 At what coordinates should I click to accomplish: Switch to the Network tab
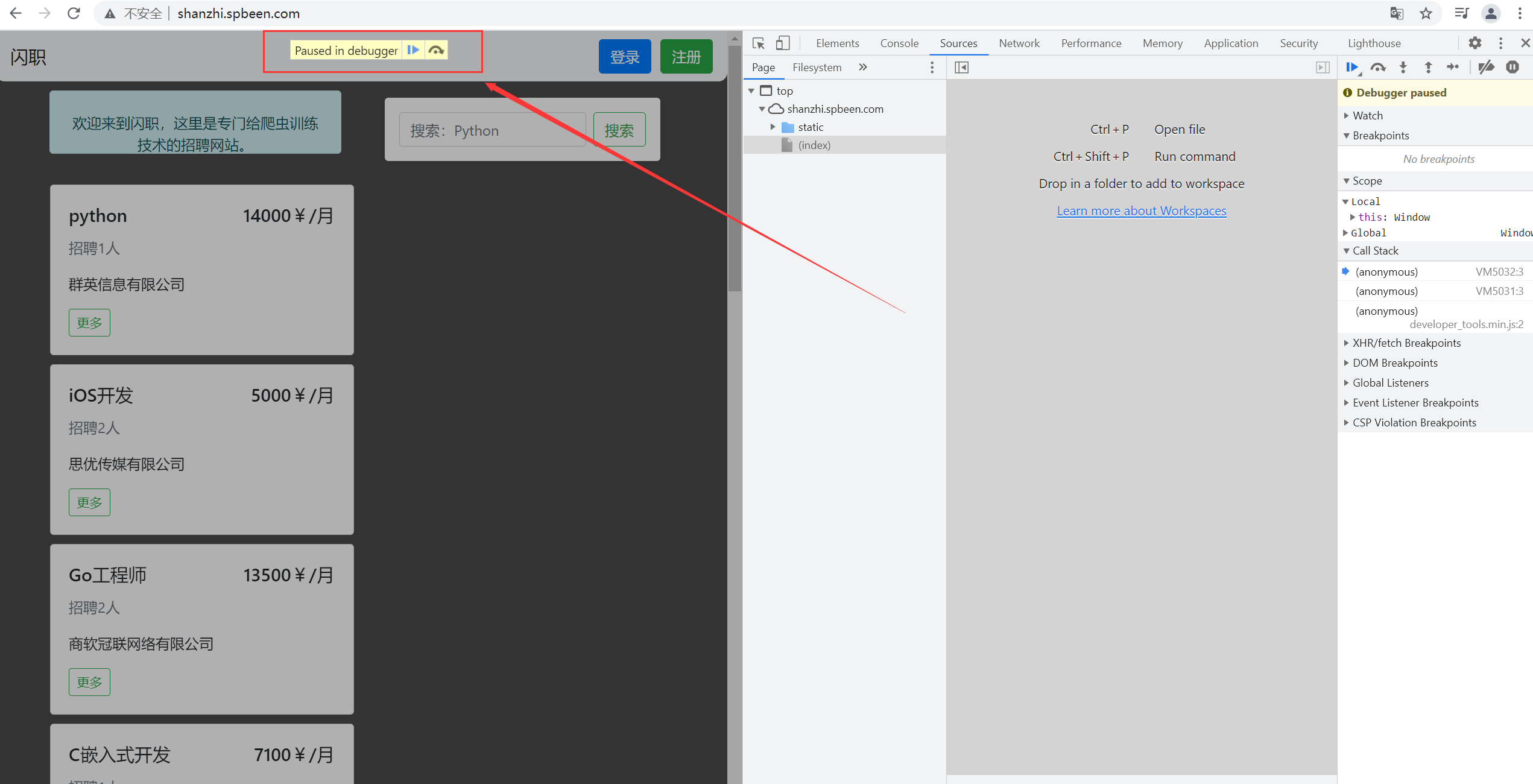click(x=1019, y=43)
